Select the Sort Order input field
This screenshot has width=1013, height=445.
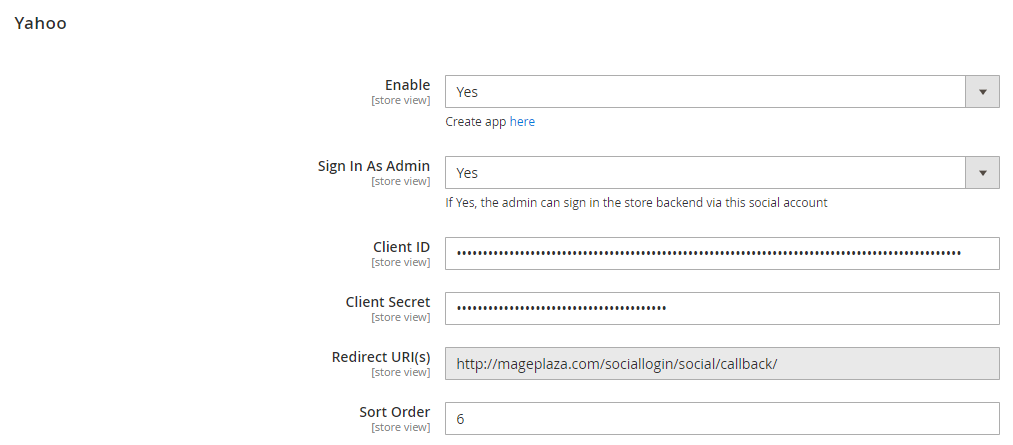click(x=722, y=419)
